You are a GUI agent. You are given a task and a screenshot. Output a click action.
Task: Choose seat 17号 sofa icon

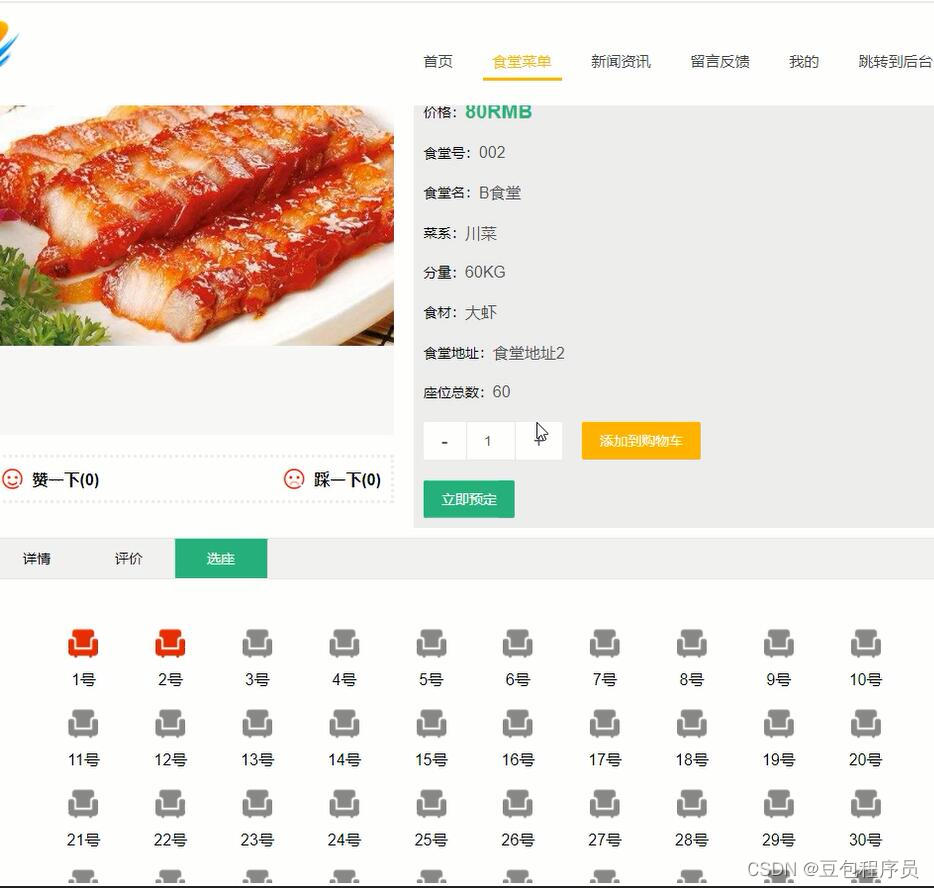tap(605, 724)
